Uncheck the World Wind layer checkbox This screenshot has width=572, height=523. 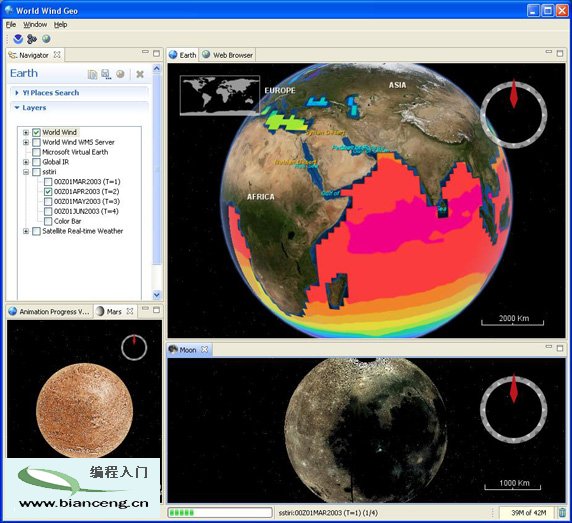tap(36, 132)
